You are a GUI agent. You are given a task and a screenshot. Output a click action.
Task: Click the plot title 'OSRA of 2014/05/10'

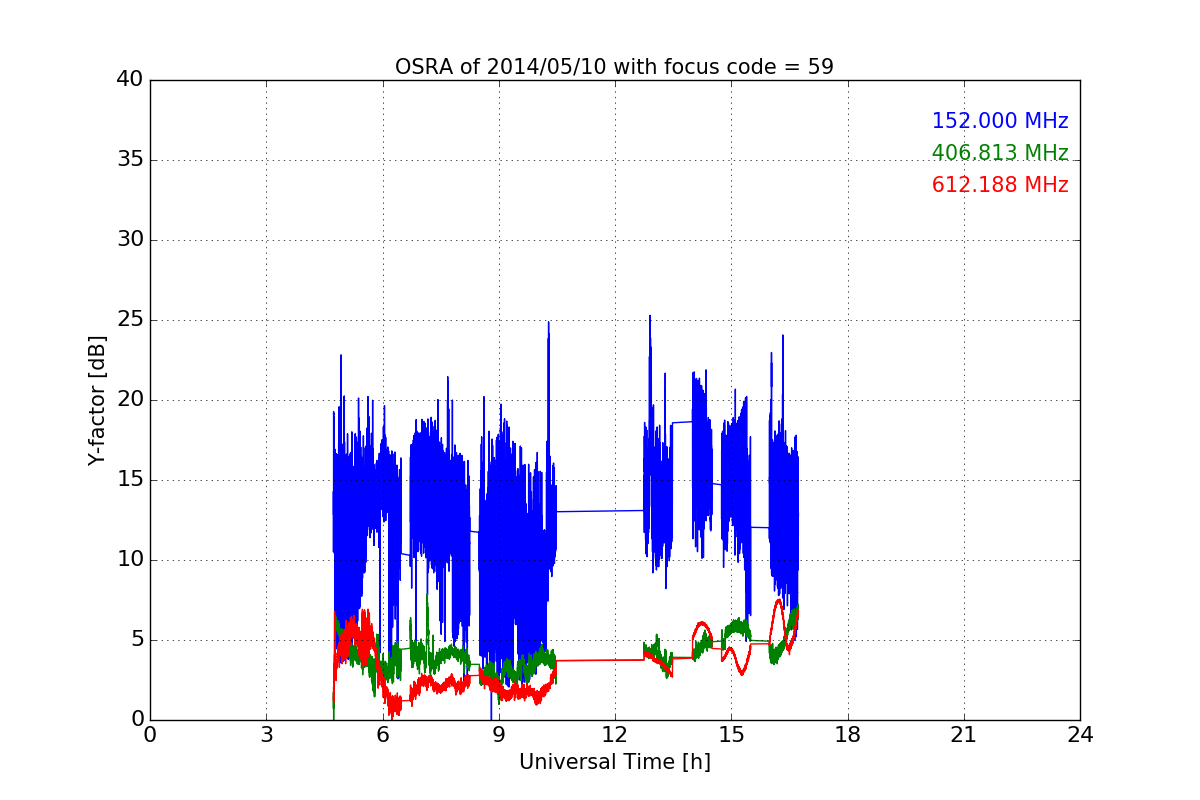[614, 67]
